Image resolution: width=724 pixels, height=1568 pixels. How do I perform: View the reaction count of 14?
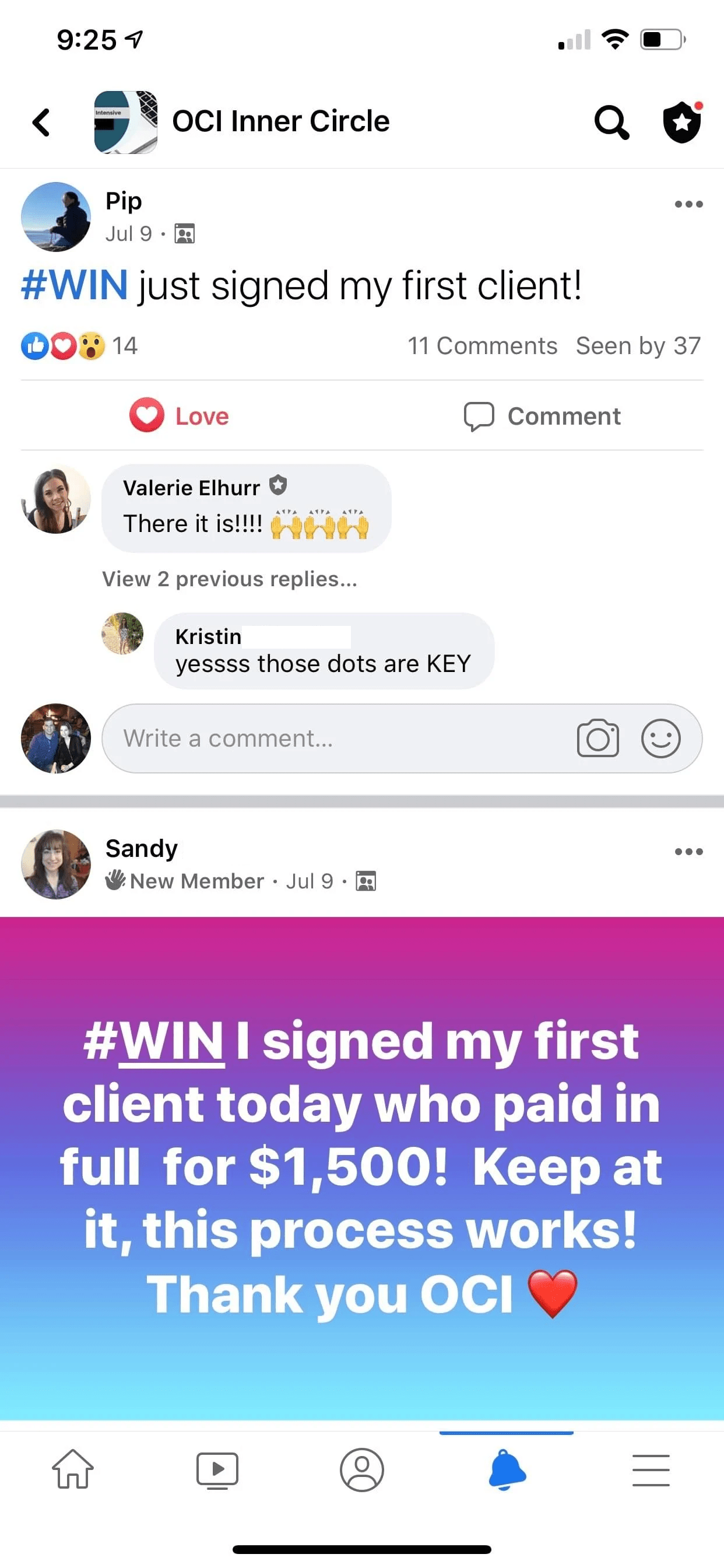pos(125,346)
